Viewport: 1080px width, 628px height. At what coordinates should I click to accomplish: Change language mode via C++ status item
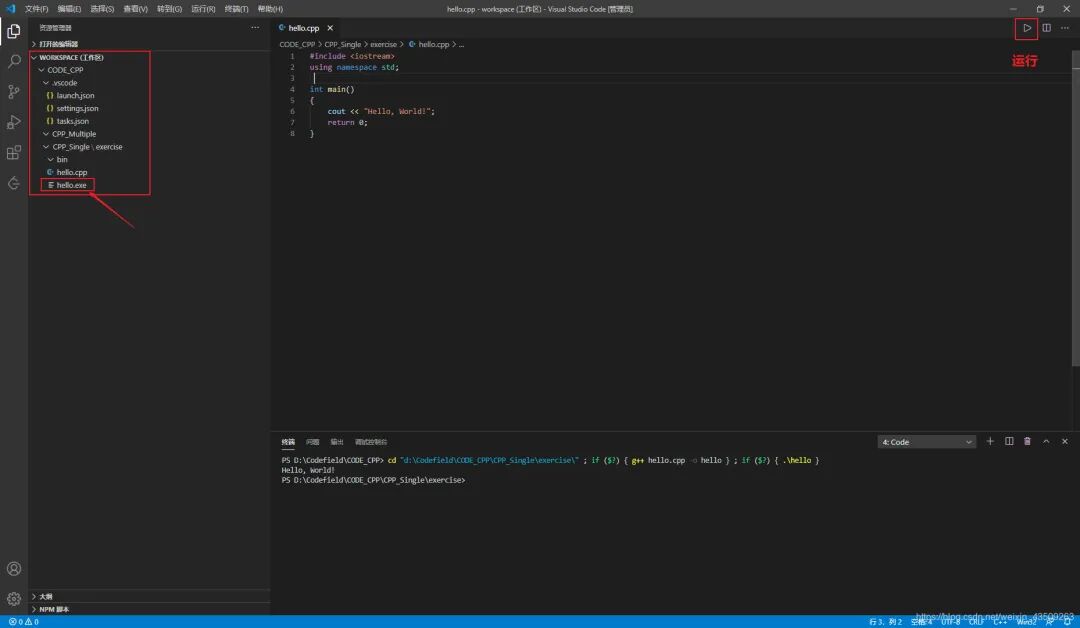1000,622
